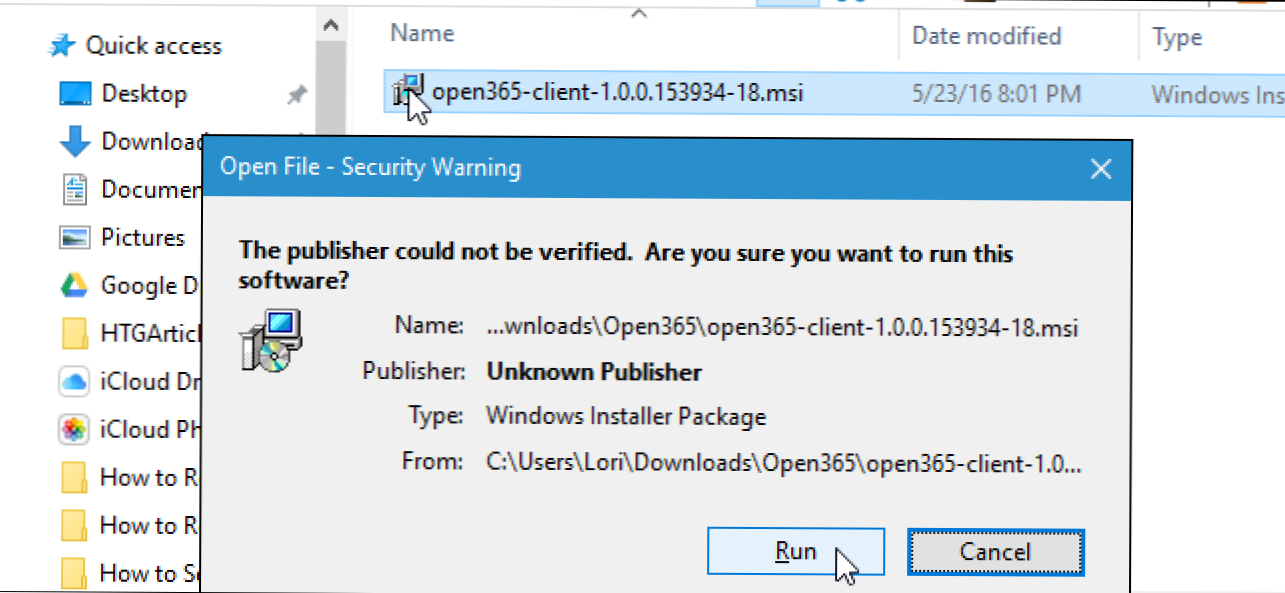Click the Type column header
The width and height of the screenshot is (1285, 593).
point(1177,38)
